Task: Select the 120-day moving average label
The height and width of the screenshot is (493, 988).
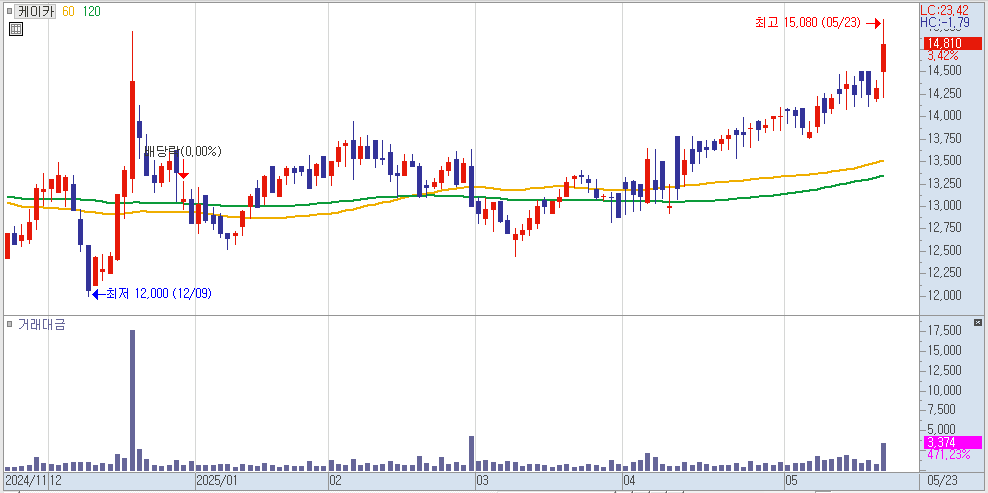Action: tap(91, 11)
